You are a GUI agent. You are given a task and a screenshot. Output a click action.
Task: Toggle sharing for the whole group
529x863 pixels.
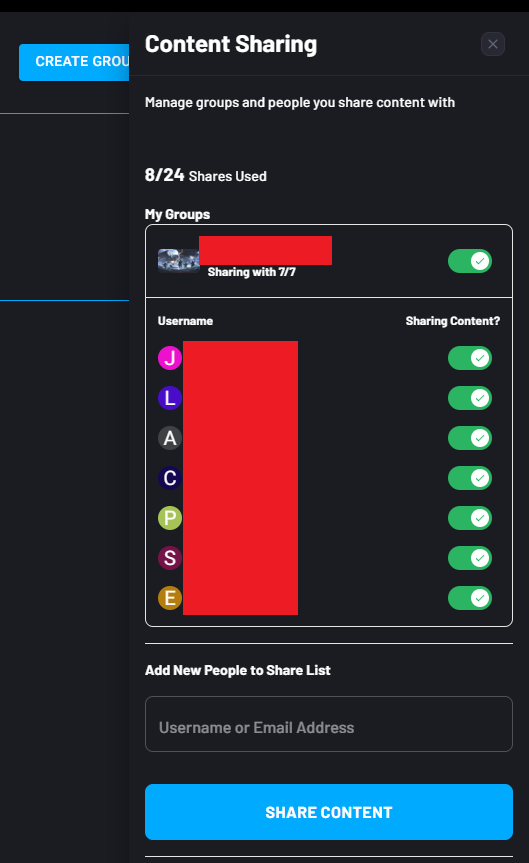(x=470, y=261)
